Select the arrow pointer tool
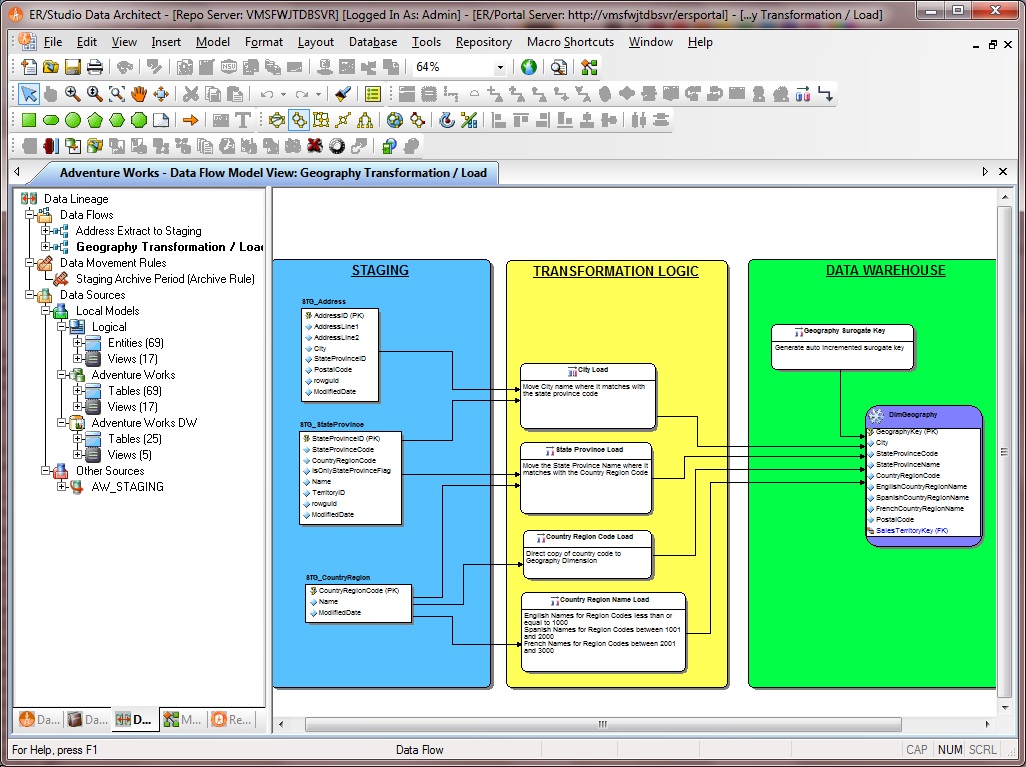The height and width of the screenshot is (767, 1026). pyautogui.click(x=28, y=94)
